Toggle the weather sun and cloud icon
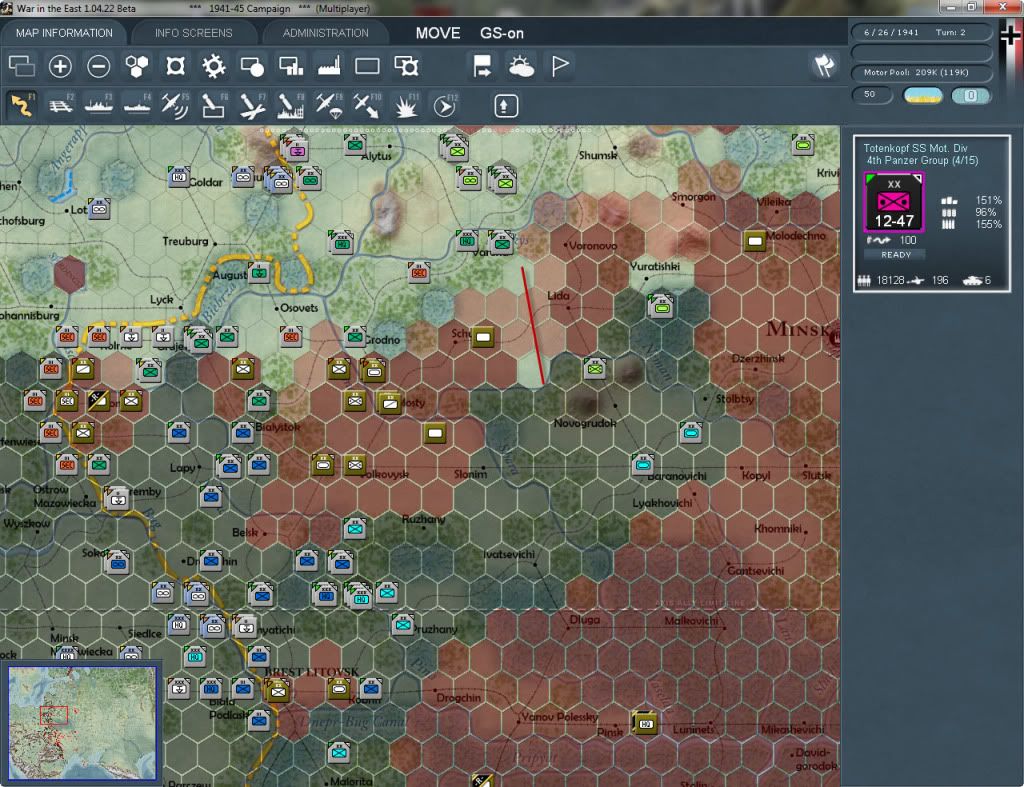 point(521,66)
